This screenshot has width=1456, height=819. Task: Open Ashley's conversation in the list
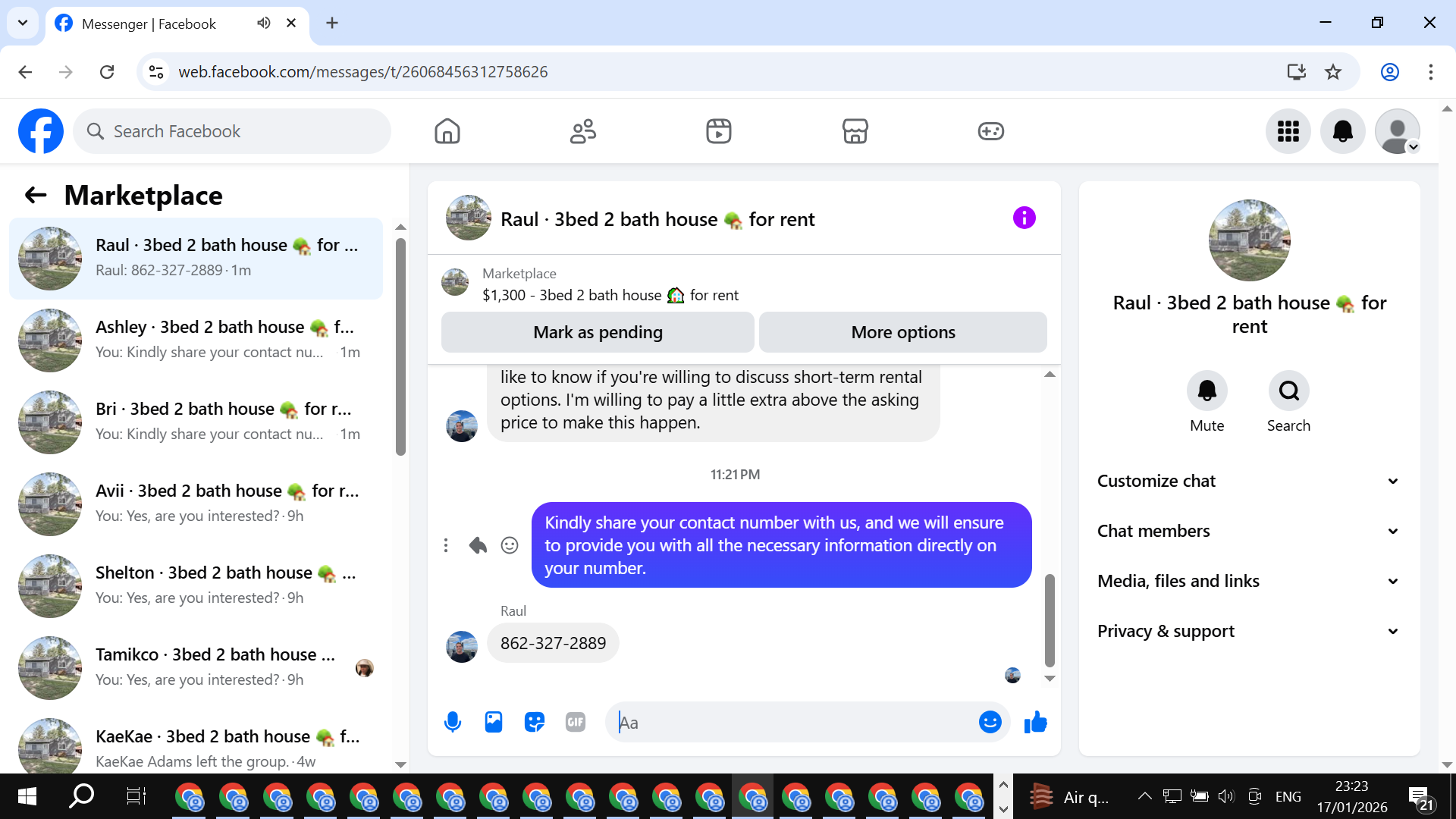[197, 340]
